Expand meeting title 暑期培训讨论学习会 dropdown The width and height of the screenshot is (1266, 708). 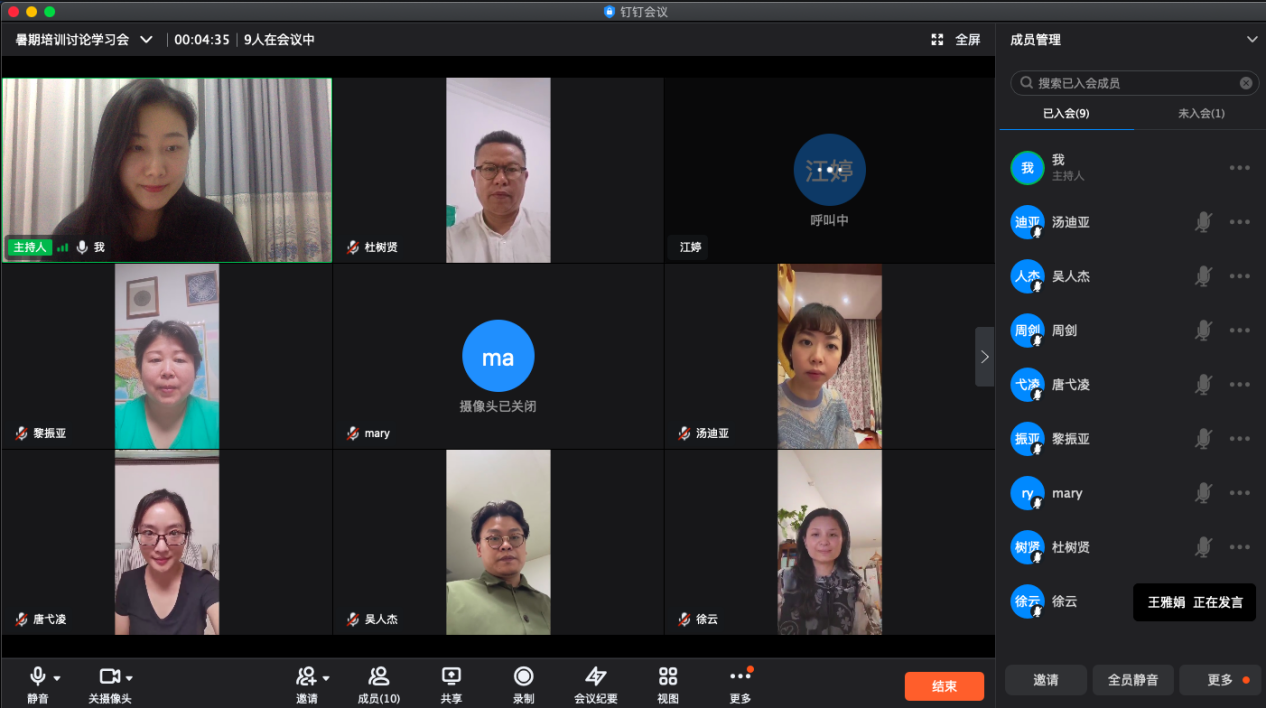(146, 40)
